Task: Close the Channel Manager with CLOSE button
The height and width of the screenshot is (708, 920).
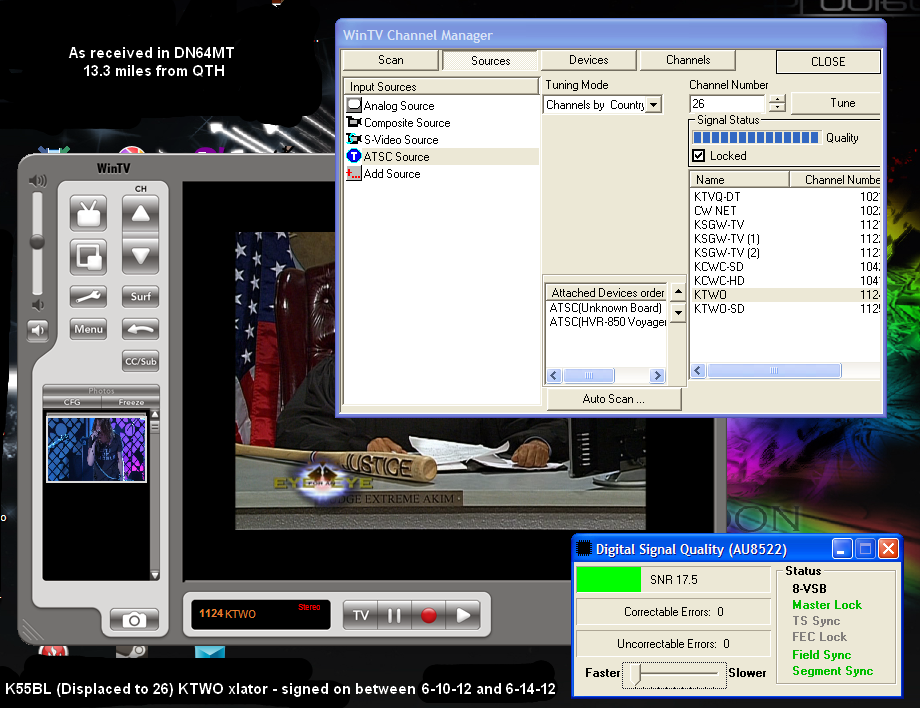Action: tap(828, 62)
